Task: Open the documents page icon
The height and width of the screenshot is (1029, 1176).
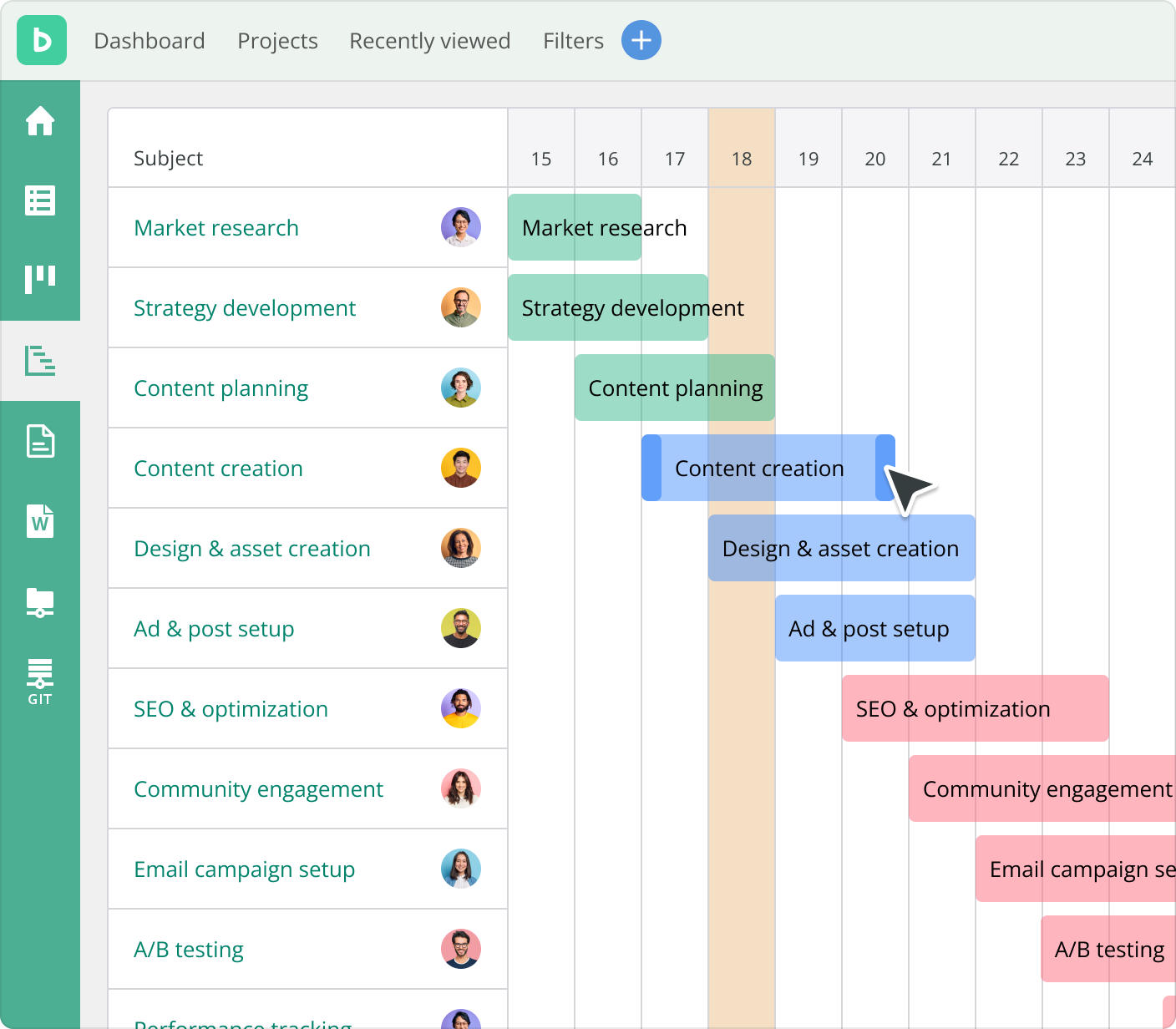Action: 39,443
